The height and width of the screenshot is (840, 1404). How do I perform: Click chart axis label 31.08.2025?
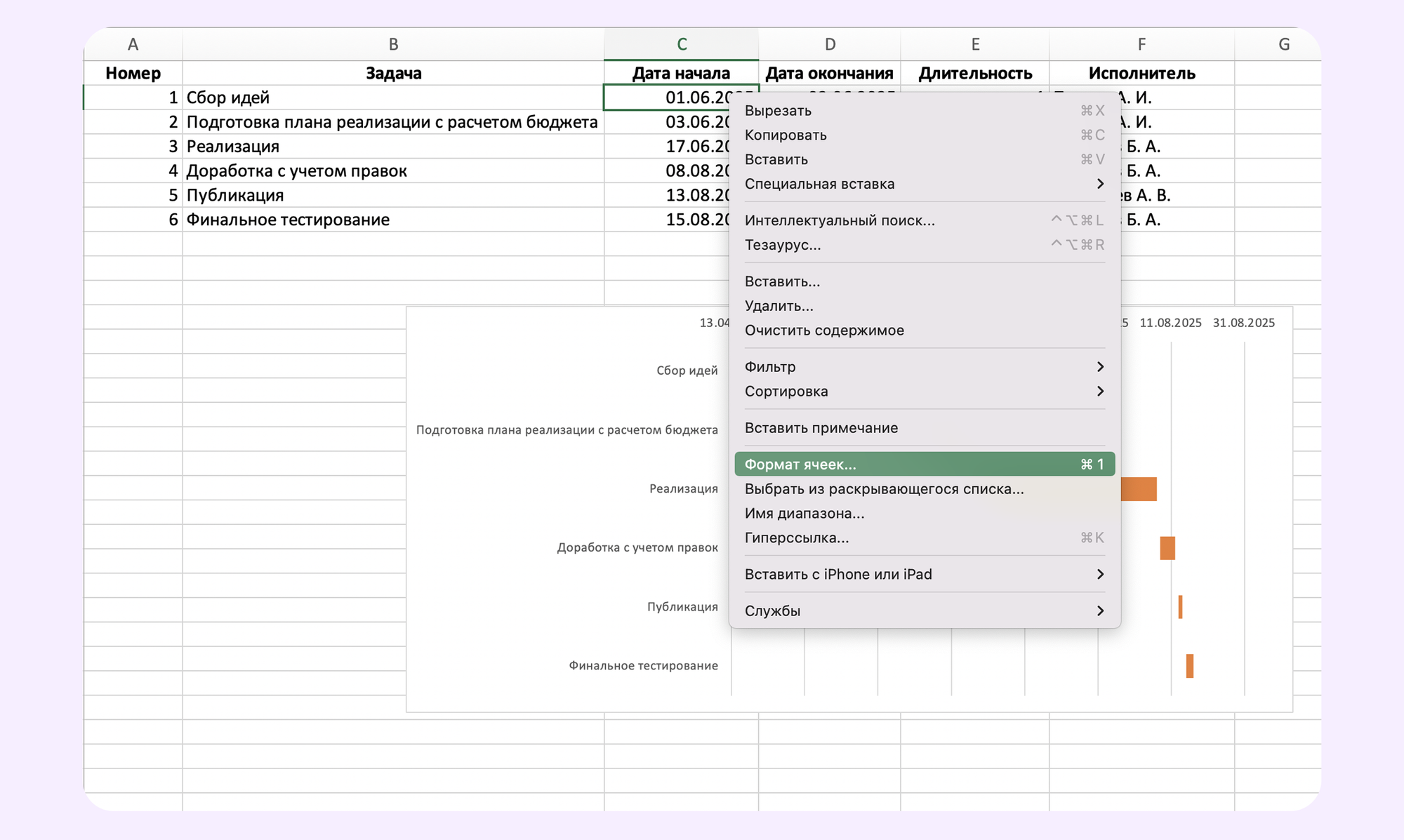1244,323
